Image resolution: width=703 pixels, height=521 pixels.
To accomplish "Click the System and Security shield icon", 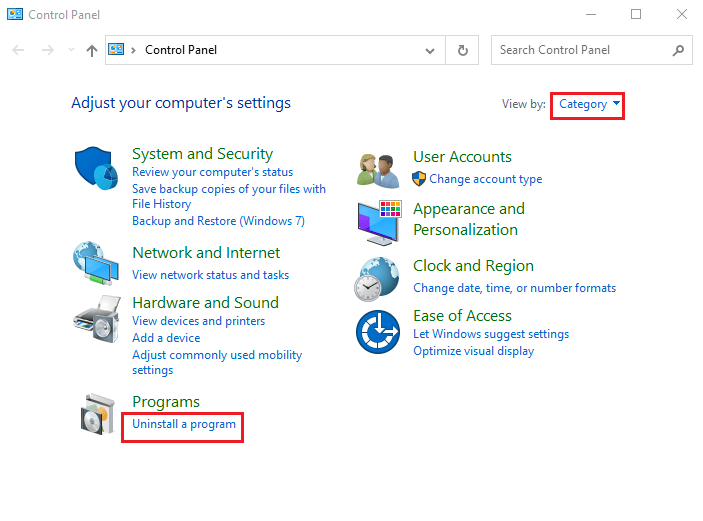I will click(97, 168).
